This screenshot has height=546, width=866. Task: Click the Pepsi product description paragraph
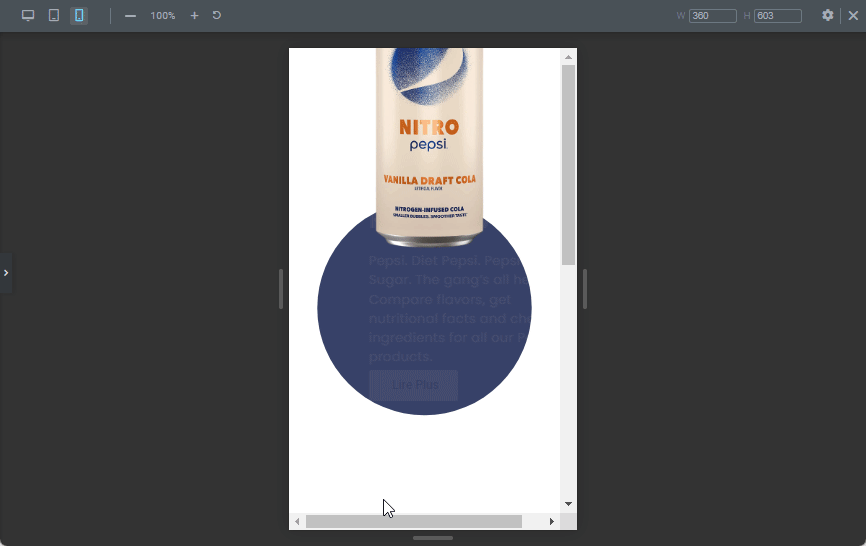[x=448, y=308]
